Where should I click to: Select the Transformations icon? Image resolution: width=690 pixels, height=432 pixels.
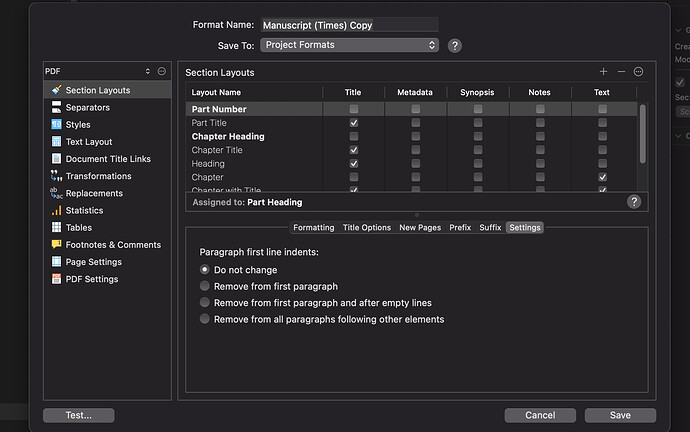click(x=56, y=176)
